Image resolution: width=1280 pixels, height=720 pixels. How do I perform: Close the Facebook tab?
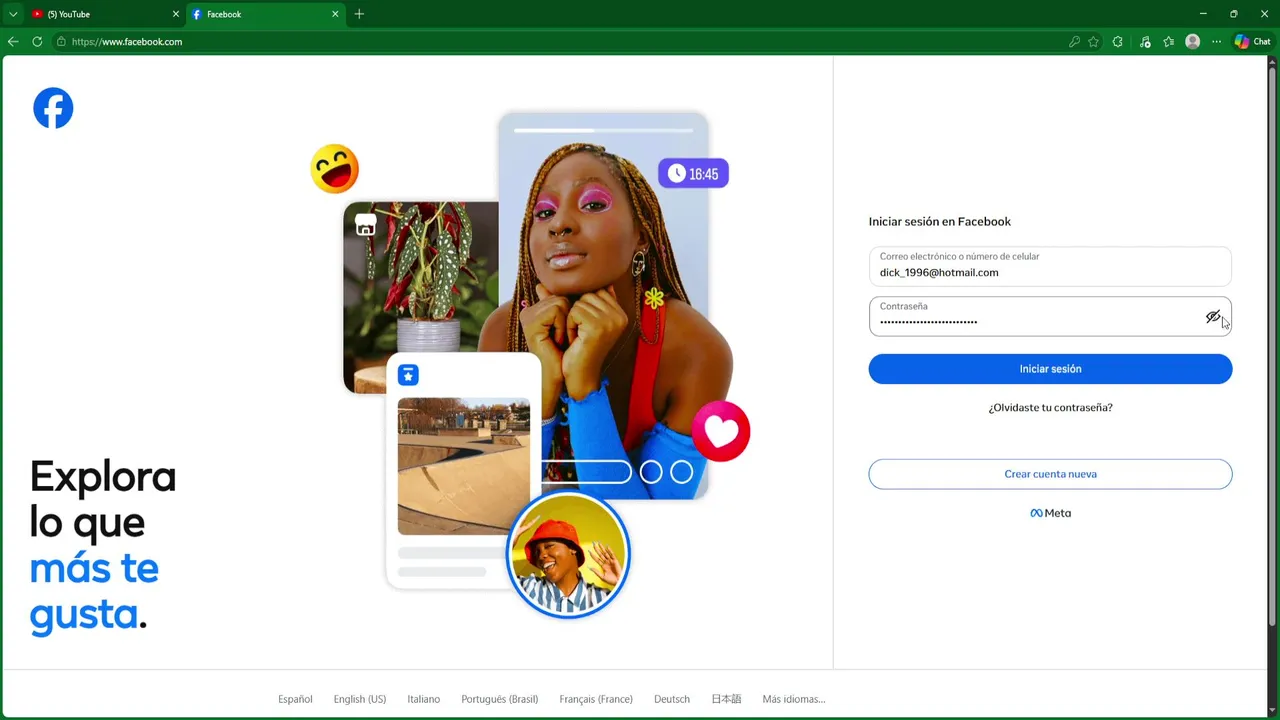(335, 14)
